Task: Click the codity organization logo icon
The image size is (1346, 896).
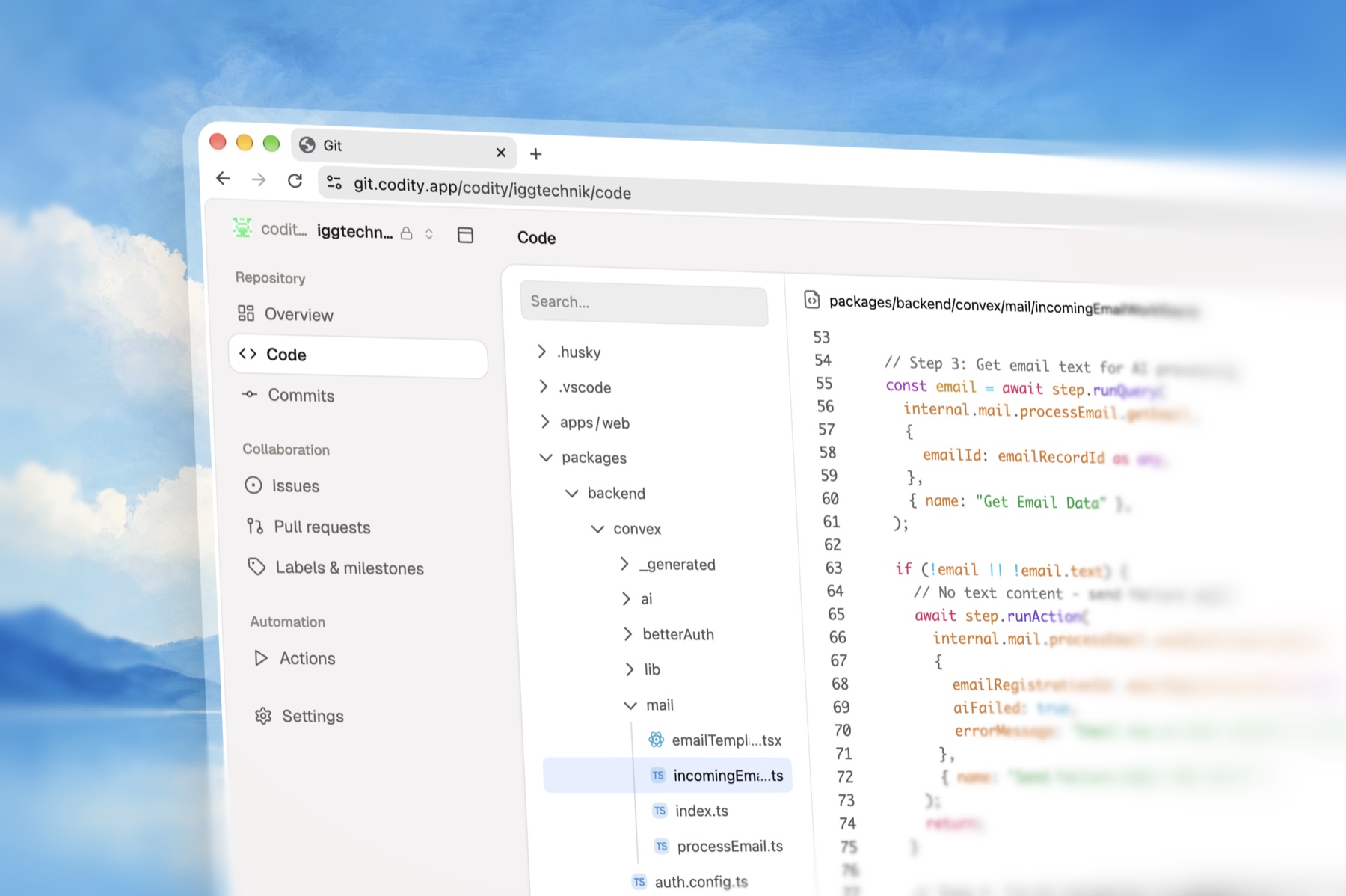Action: (242, 227)
